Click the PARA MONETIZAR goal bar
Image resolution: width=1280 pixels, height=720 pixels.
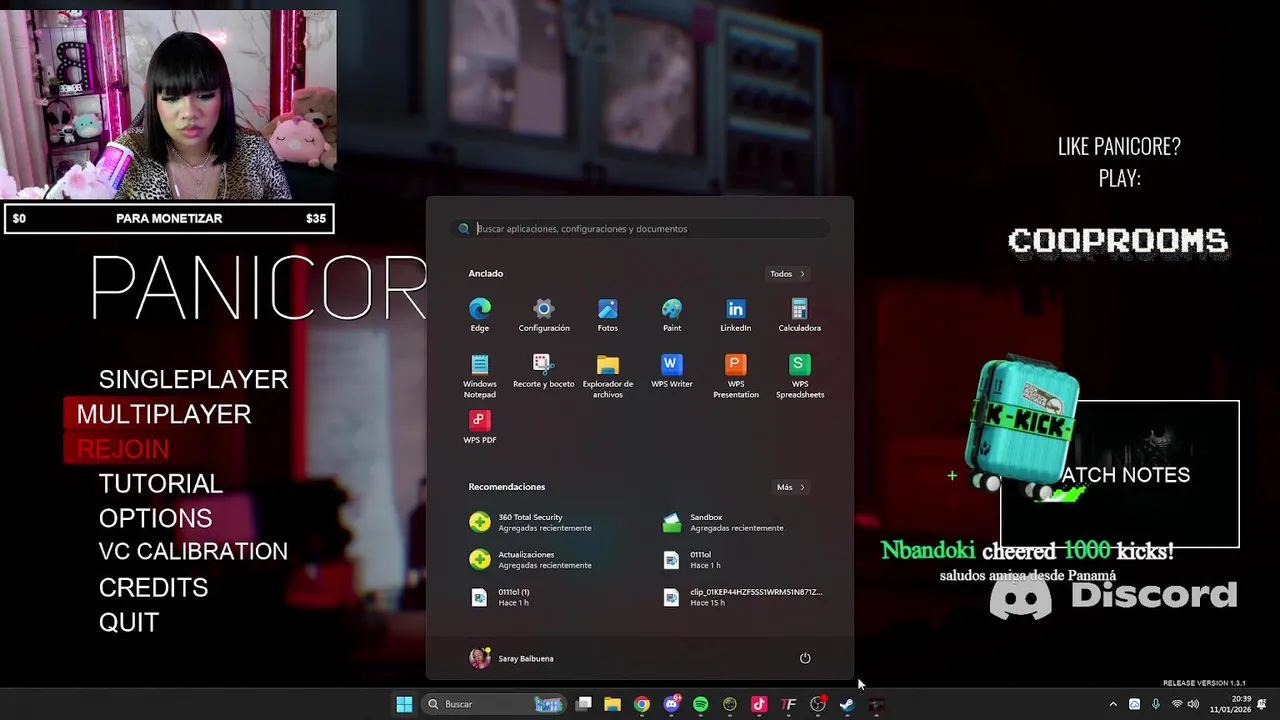[169, 218]
